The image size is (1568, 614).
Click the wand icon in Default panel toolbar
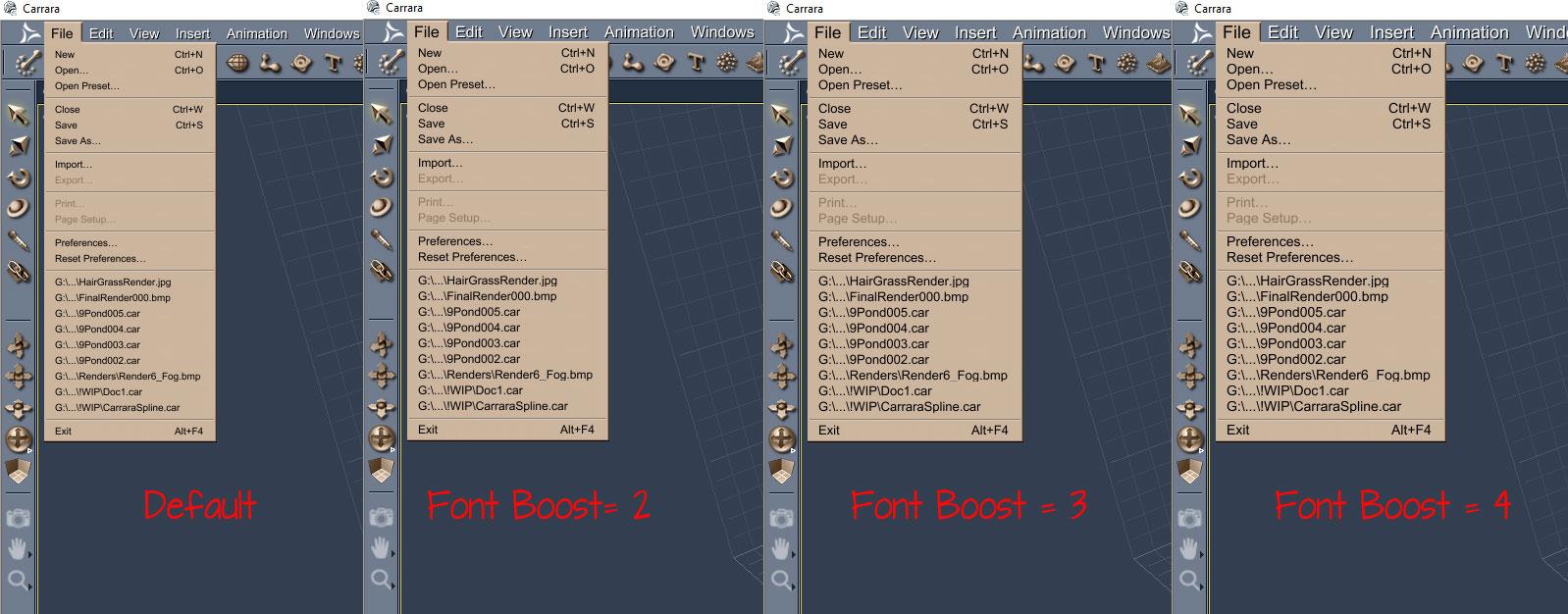point(26,63)
